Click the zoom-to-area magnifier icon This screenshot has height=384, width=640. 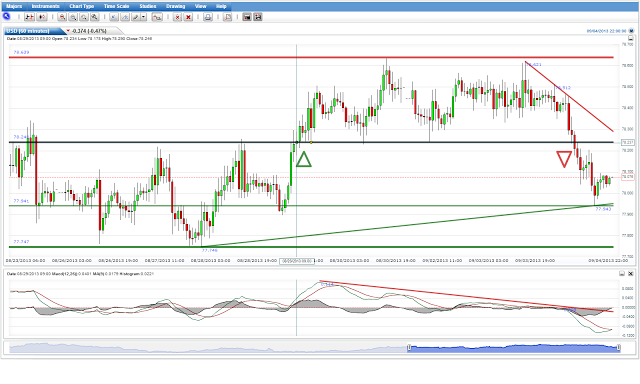94,17
